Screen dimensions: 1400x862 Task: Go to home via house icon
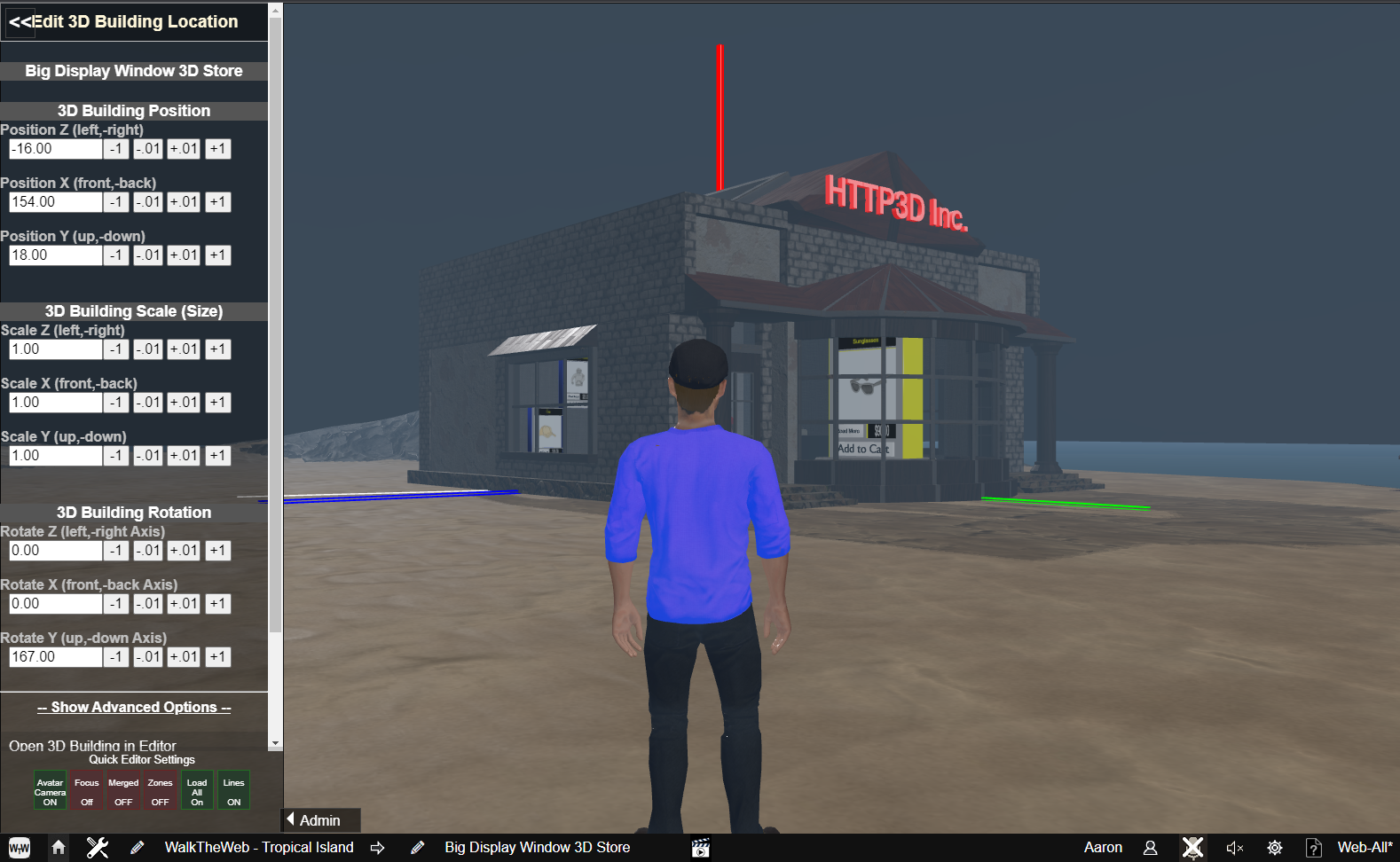59,848
